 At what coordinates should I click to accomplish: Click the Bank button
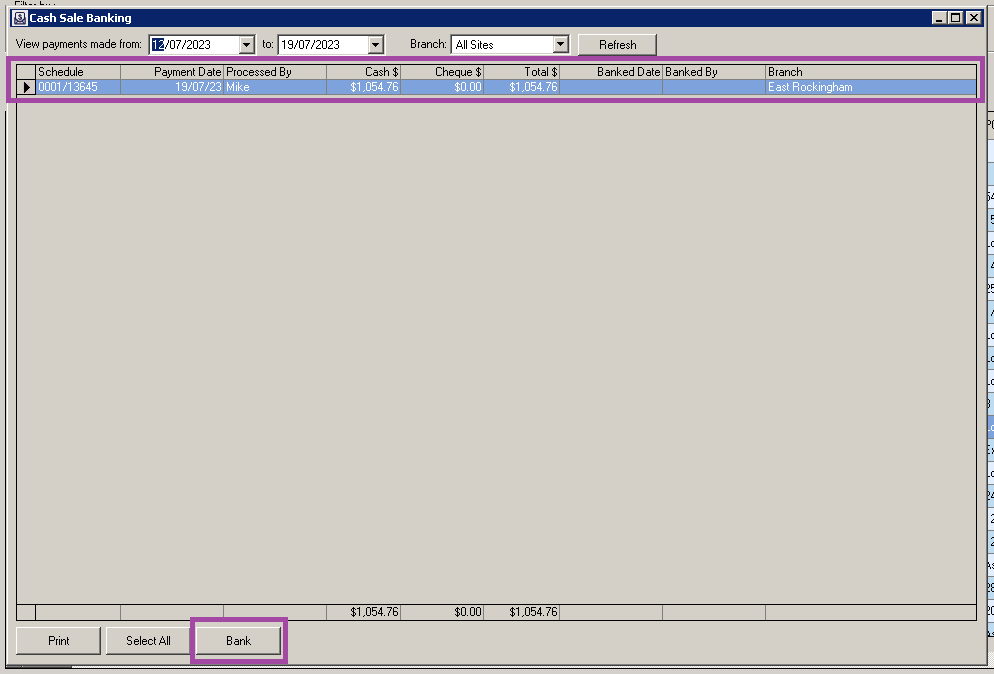pyautogui.click(x=238, y=640)
